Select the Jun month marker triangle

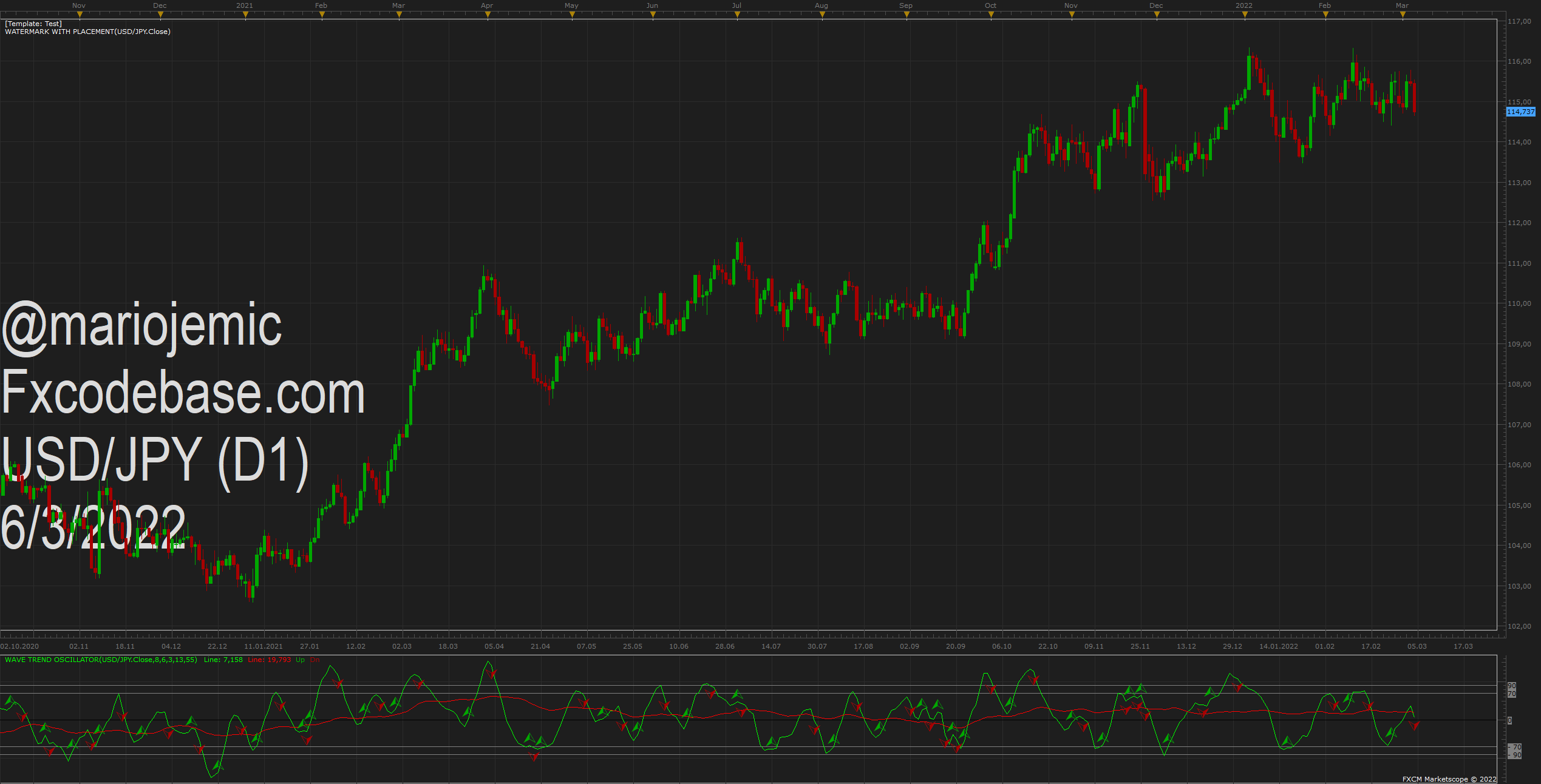653,15
